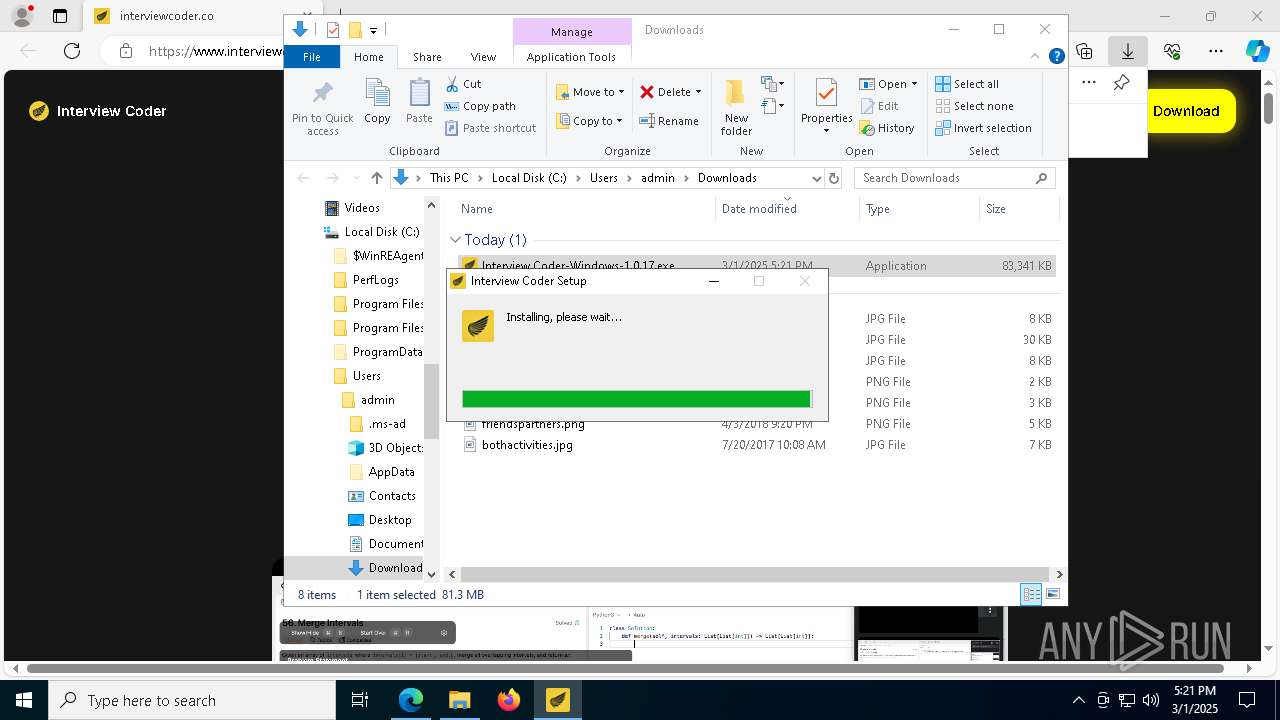This screenshot has height=720, width=1280.
Task: Click in the Search Downloads field
Action: (x=944, y=178)
